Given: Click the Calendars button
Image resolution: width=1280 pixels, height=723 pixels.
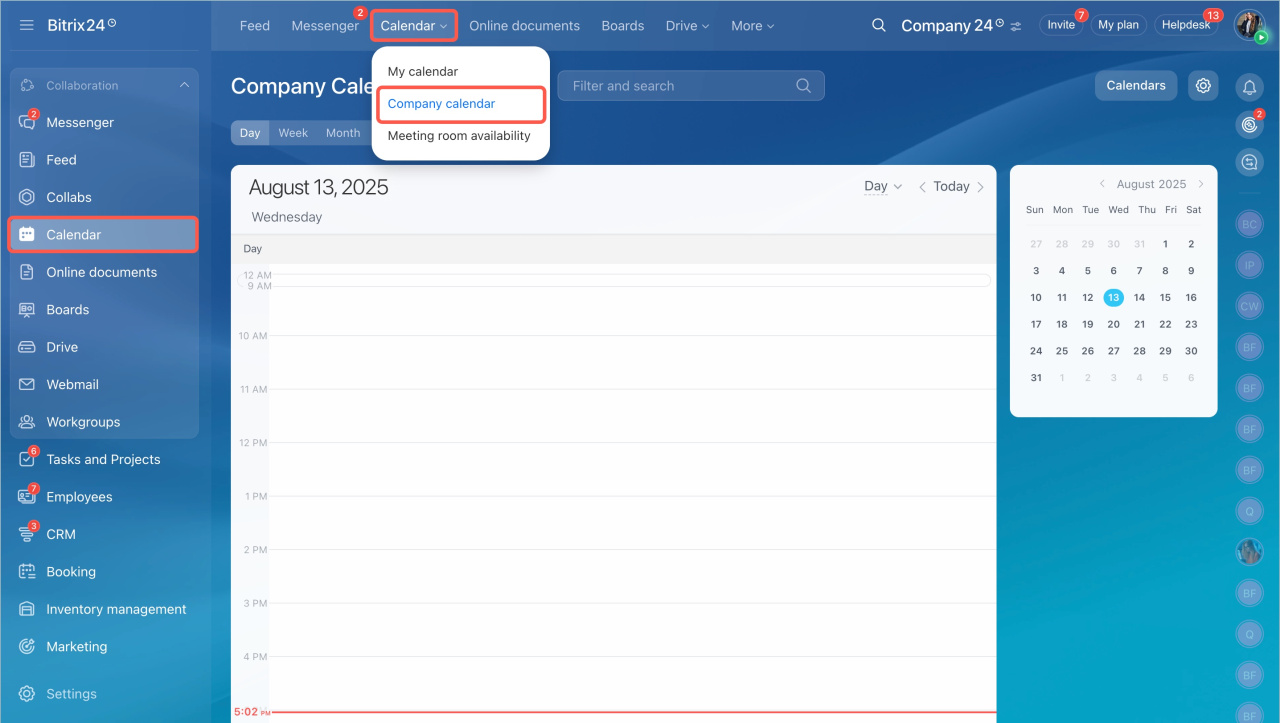Looking at the screenshot, I should 1136,86.
